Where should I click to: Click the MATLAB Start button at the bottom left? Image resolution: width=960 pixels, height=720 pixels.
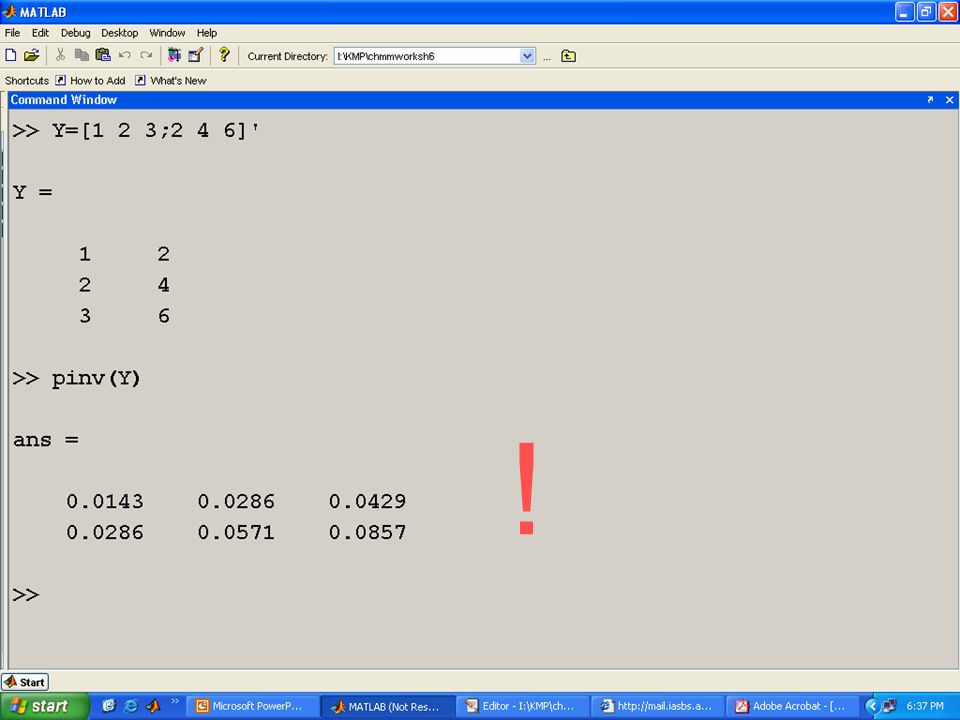(x=25, y=682)
